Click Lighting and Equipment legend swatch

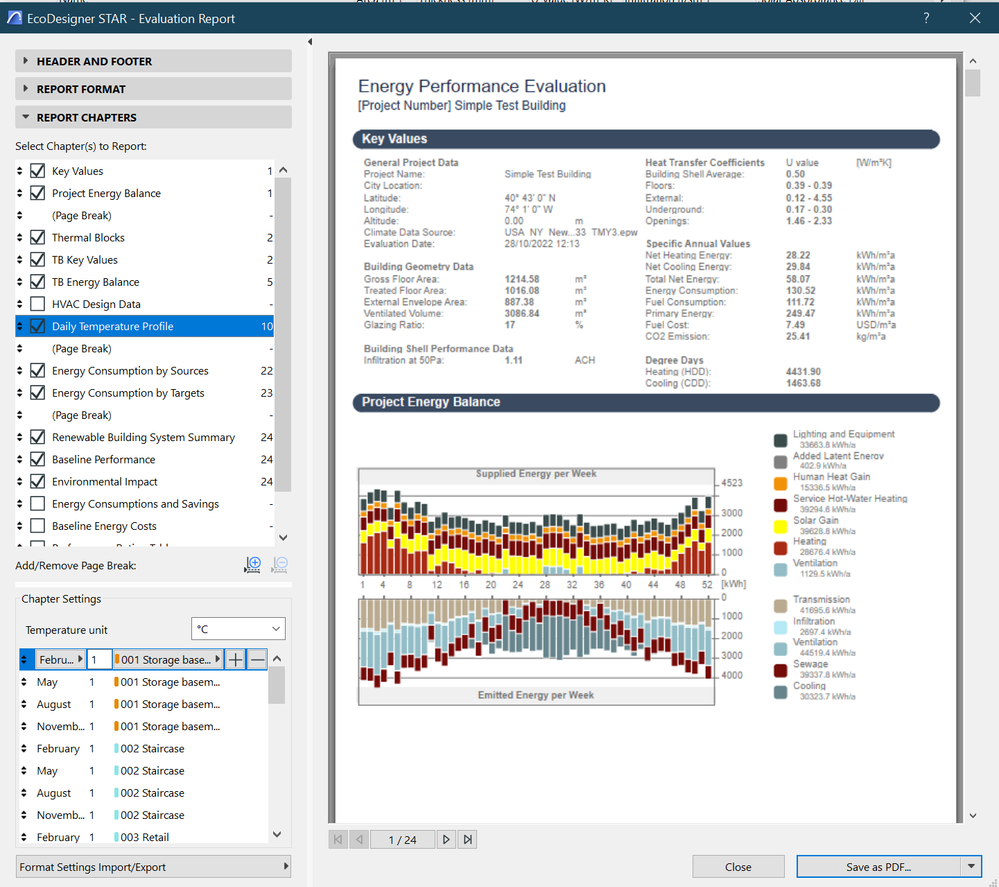coord(780,440)
